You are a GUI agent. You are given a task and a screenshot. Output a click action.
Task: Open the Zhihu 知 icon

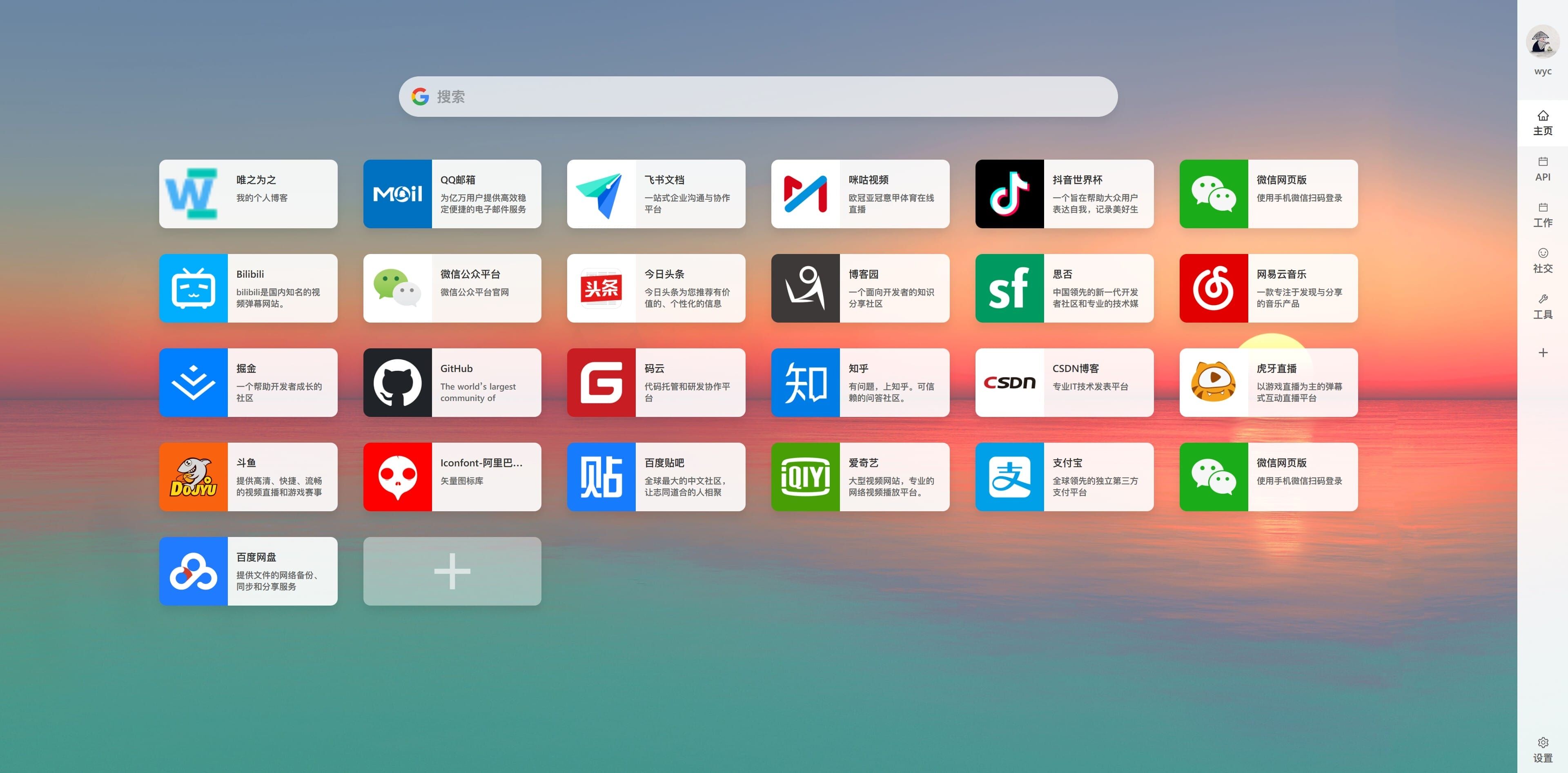pyautogui.click(x=805, y=382)
